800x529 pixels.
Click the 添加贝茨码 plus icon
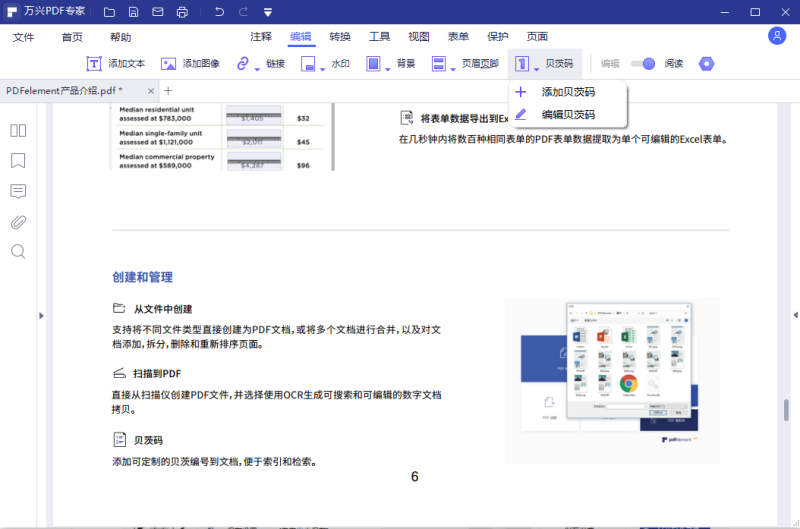pyautogui.click(x=520, y=92)
